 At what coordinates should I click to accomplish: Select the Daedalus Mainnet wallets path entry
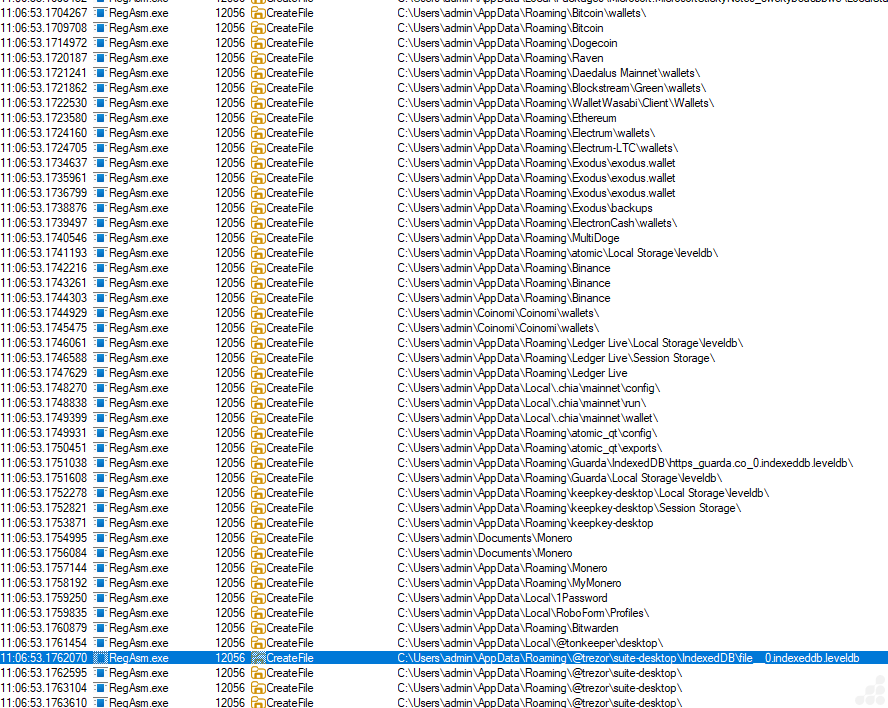point(548,73)
